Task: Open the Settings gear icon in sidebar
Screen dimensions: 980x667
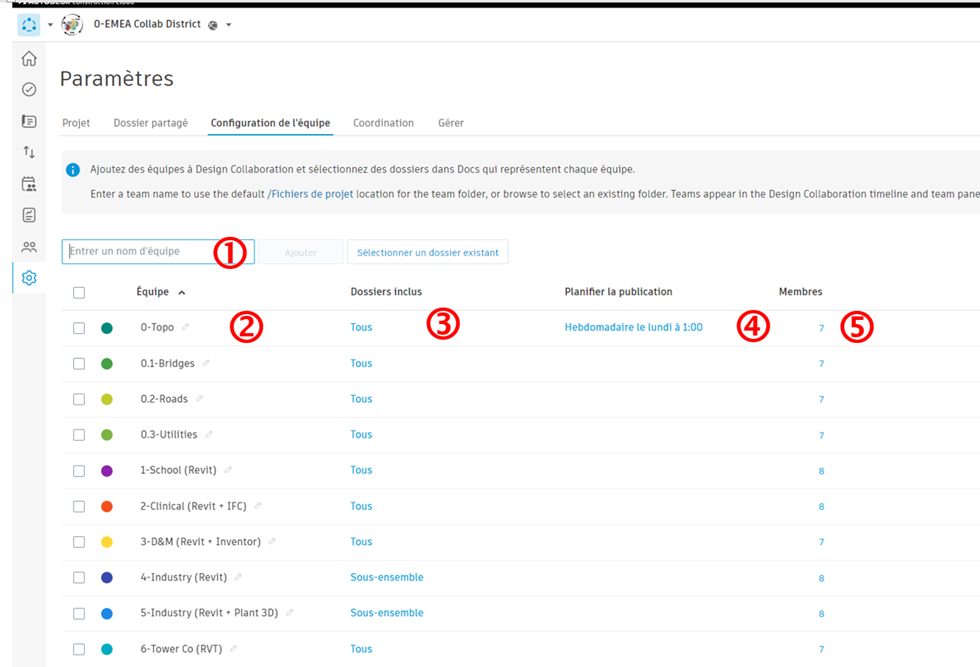Action: coord(29,278)
